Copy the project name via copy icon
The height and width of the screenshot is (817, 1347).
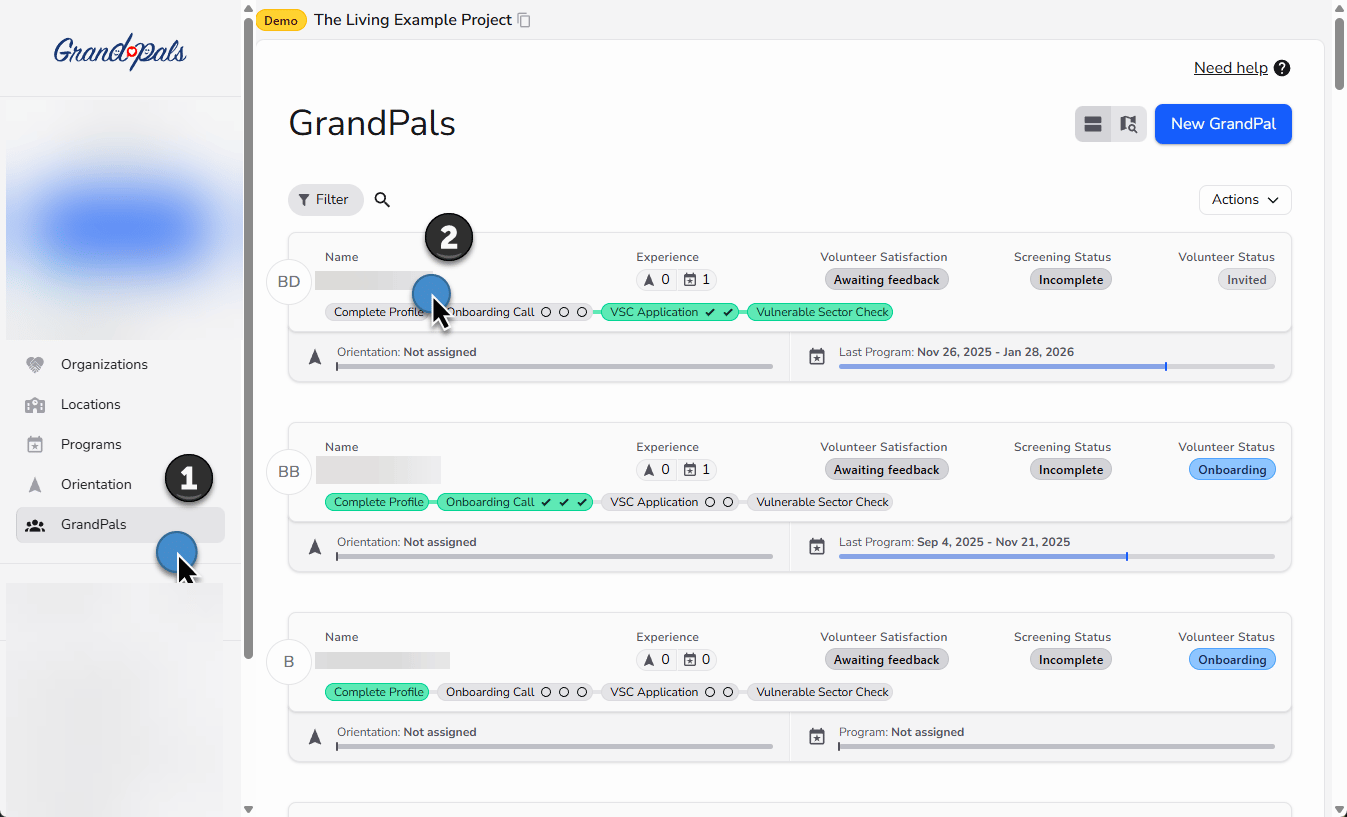click(524, 20)
